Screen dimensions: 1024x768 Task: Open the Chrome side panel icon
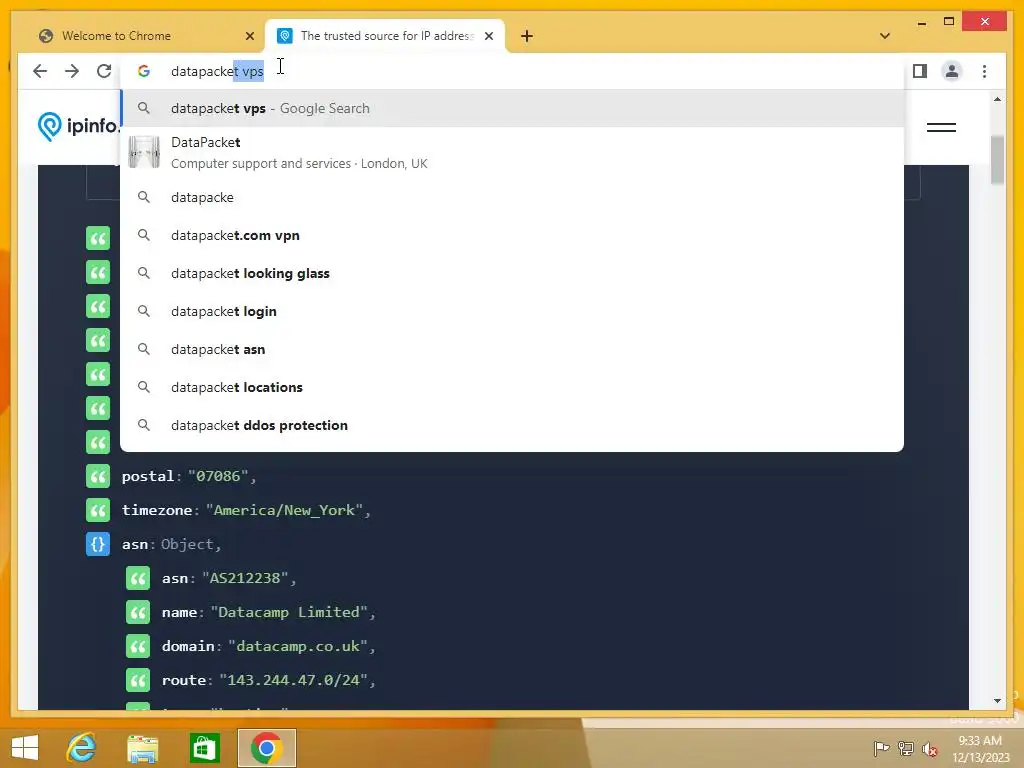[920, 71]
